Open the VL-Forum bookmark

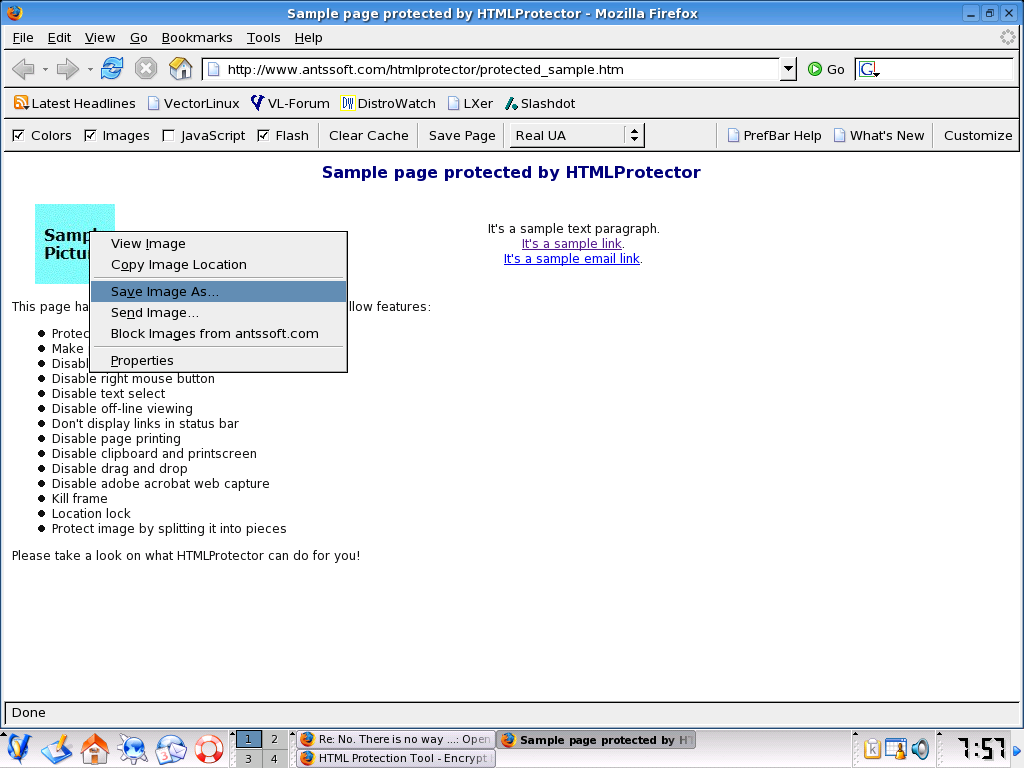[x=291, y=103]
